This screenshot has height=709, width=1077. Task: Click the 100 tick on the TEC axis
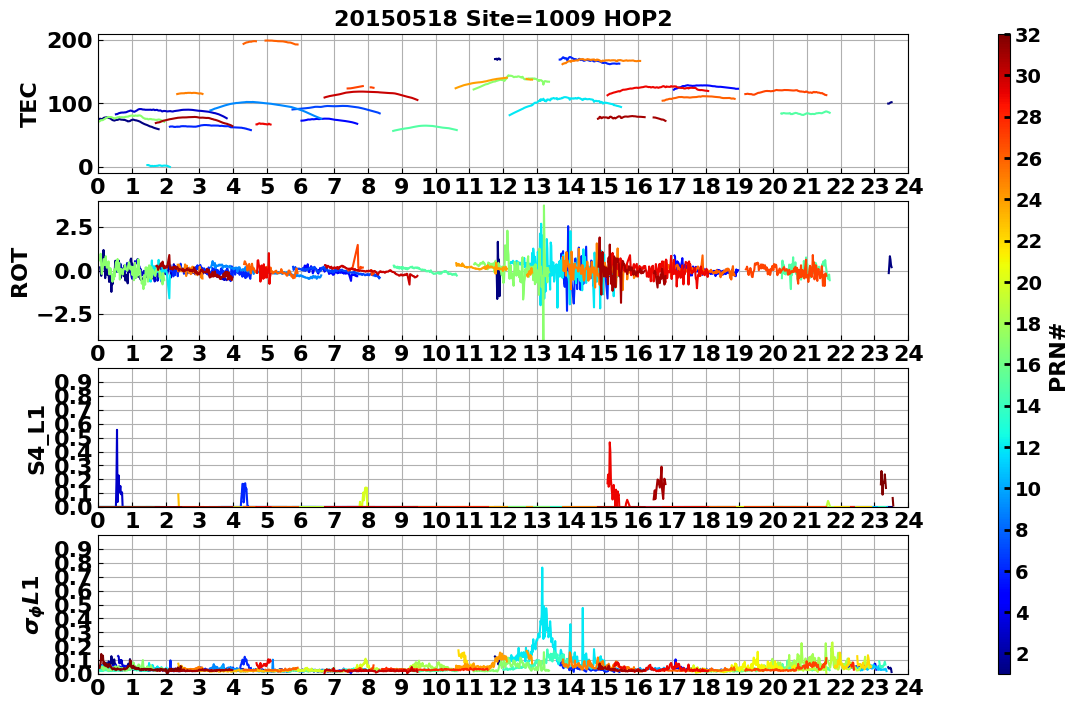[69, 104]
